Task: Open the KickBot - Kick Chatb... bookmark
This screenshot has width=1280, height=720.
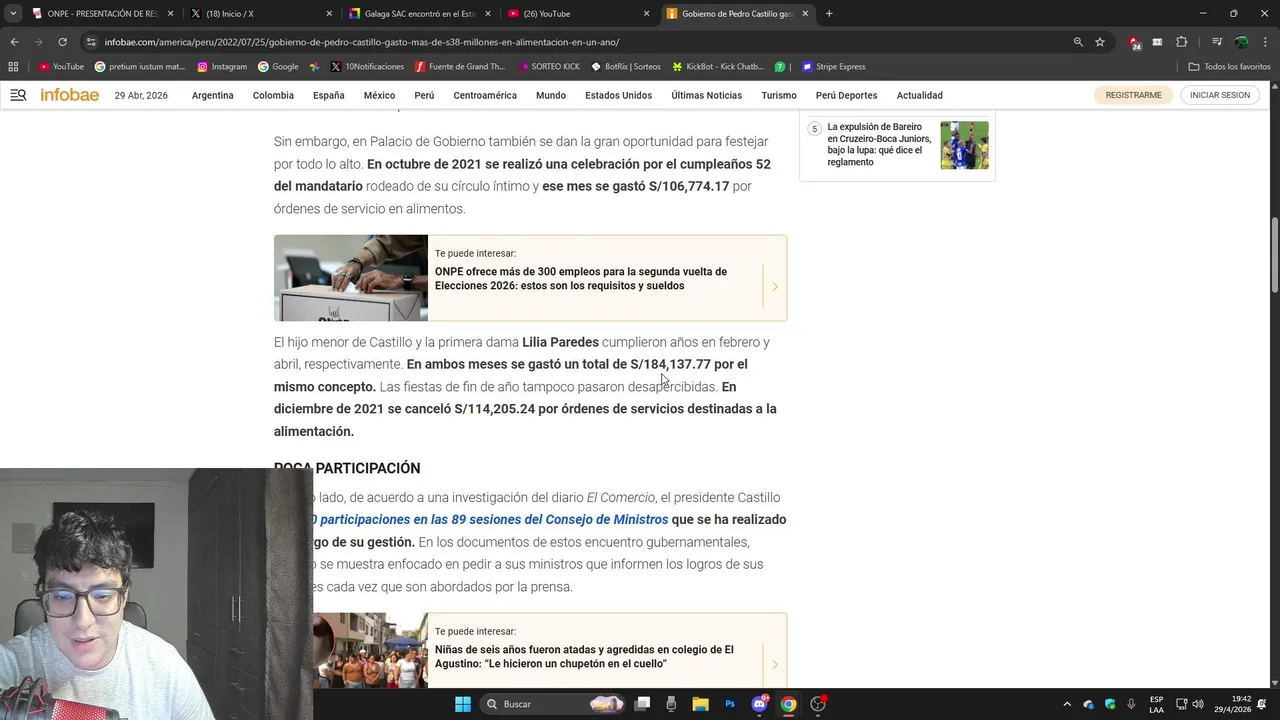Action: click(718, 67)
